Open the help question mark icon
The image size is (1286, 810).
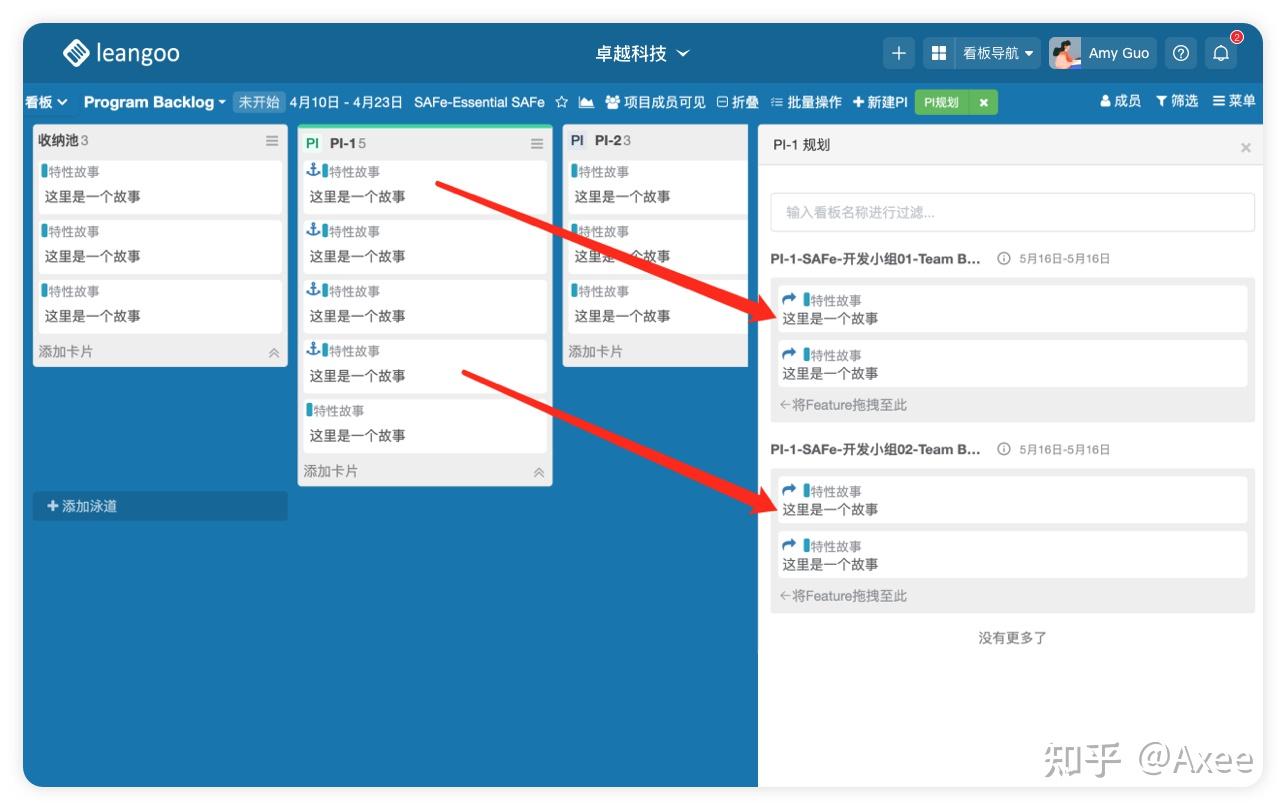(1182, 52)
